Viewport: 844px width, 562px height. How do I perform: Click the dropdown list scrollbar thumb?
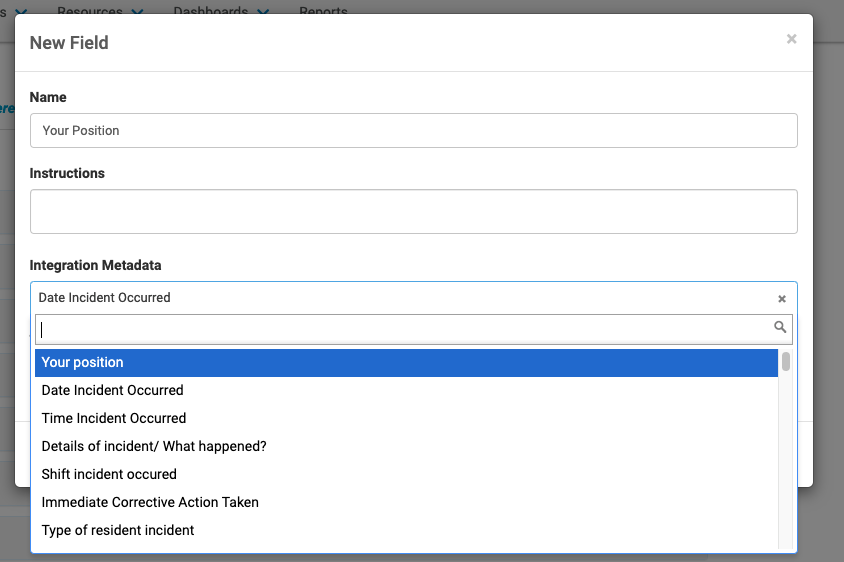click(x=786, y=361)
